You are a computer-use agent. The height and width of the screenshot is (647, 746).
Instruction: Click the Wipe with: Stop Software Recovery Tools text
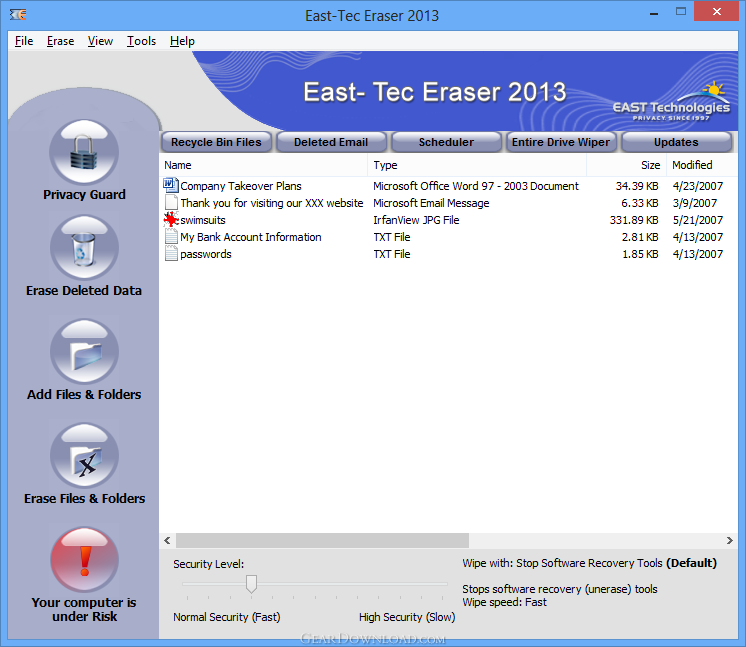pos(562,563)
